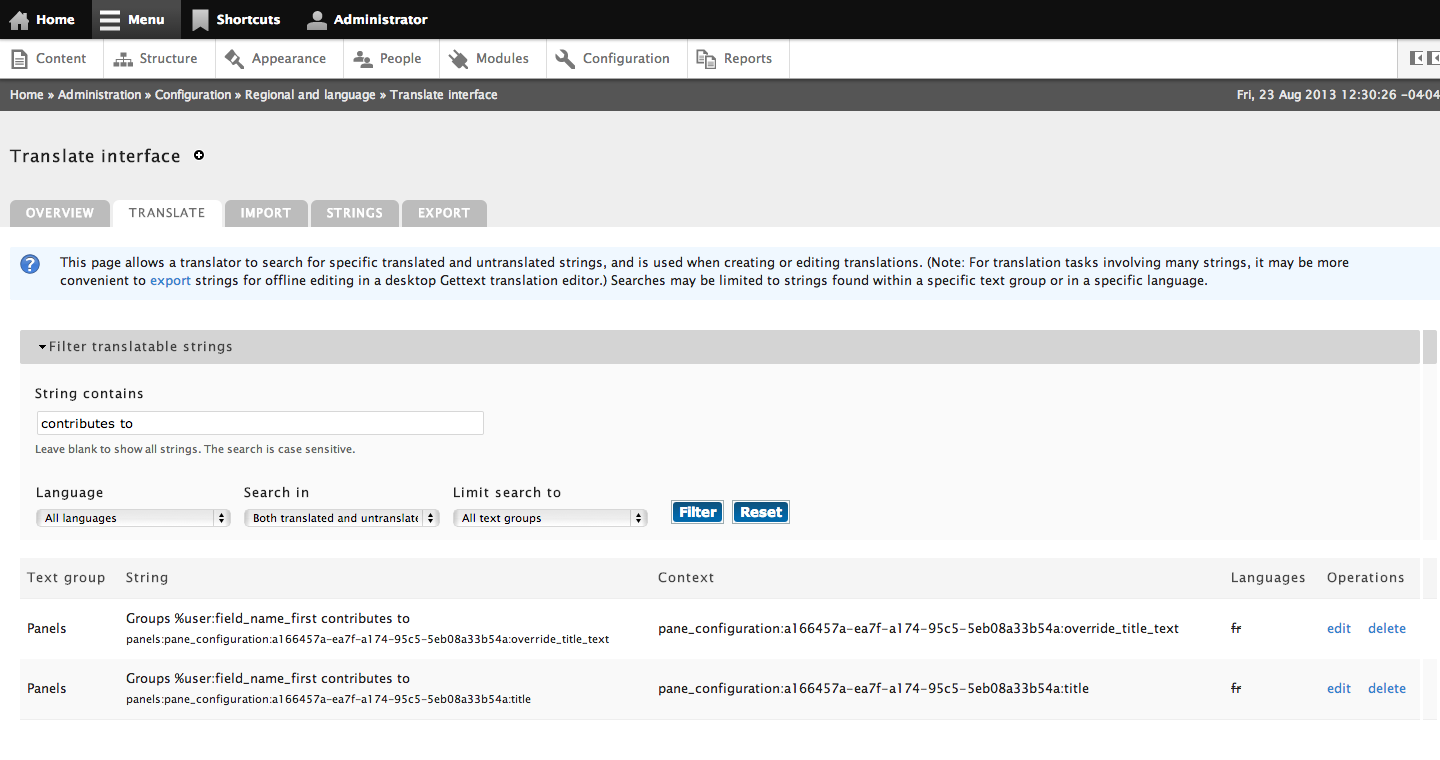This screenshot has height=760, width=1440.
Task: Click the Administrator user icon
Action: 317,19
